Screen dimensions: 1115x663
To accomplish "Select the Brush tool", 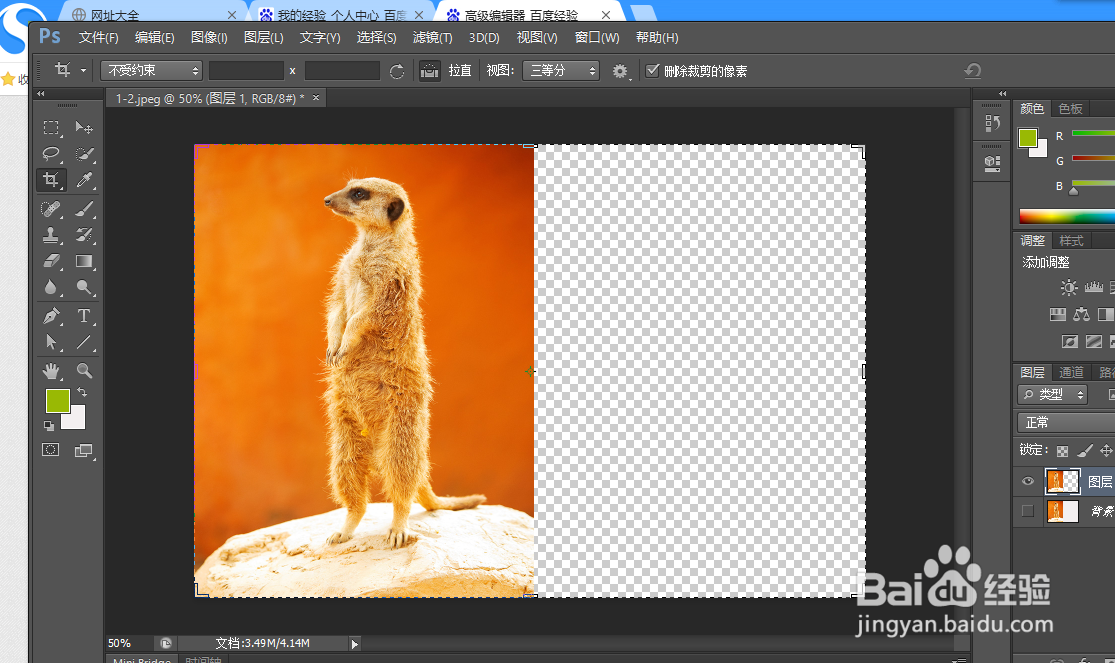I will 84,208.
